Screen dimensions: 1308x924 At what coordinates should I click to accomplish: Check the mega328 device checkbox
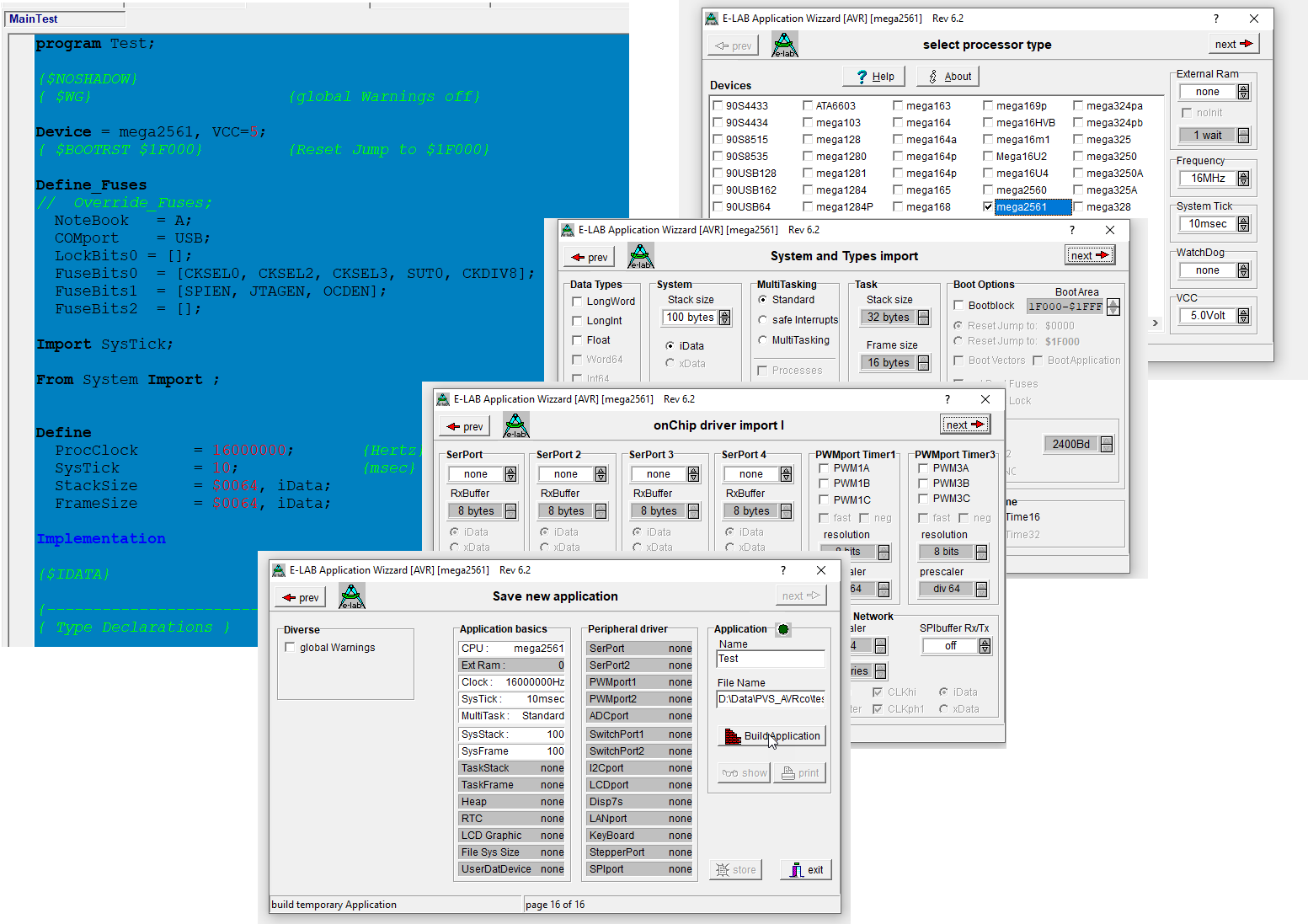(1078, 206)
